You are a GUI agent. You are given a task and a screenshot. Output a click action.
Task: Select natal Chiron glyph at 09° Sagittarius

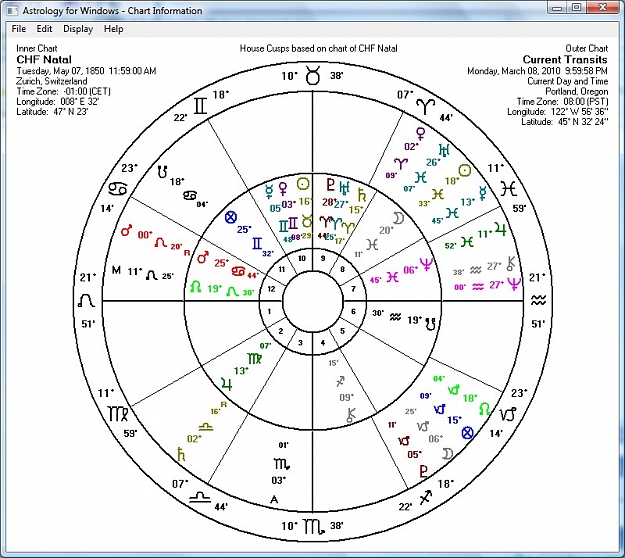pyautogui.click(x=351, y=415)
